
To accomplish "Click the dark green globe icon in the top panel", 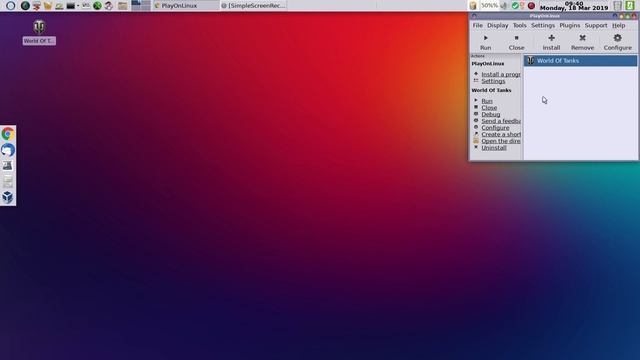I will click(25, 6).
